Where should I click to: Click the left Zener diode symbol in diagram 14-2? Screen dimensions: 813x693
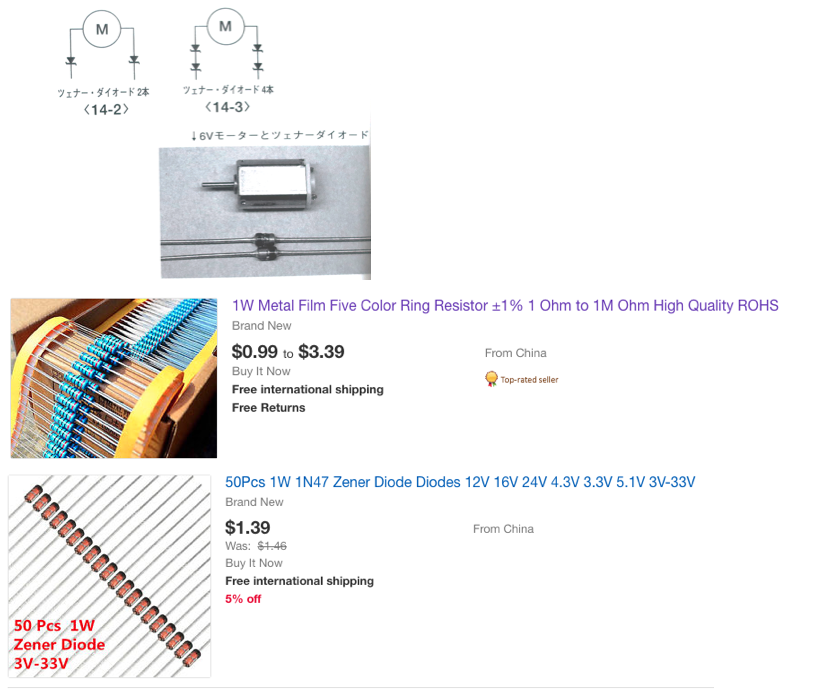(71, 63)
